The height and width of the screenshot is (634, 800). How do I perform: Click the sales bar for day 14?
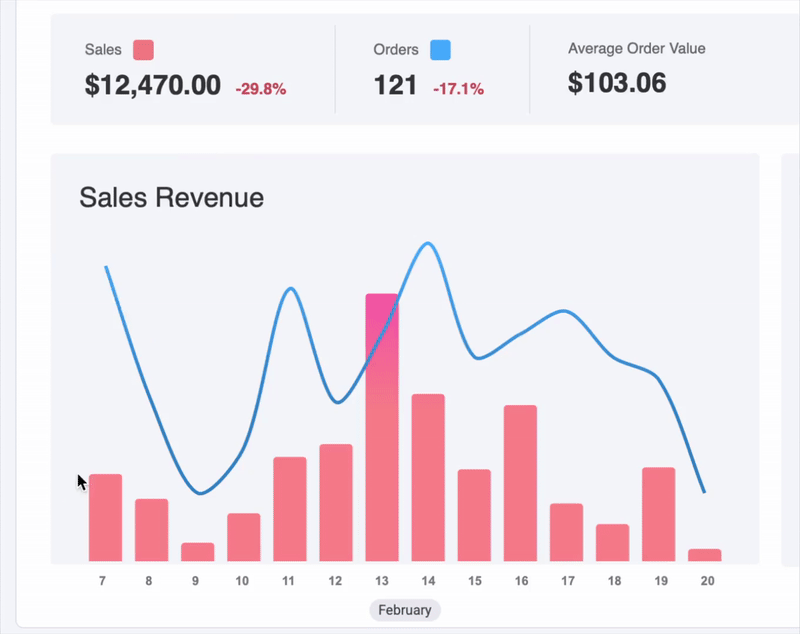428,478
